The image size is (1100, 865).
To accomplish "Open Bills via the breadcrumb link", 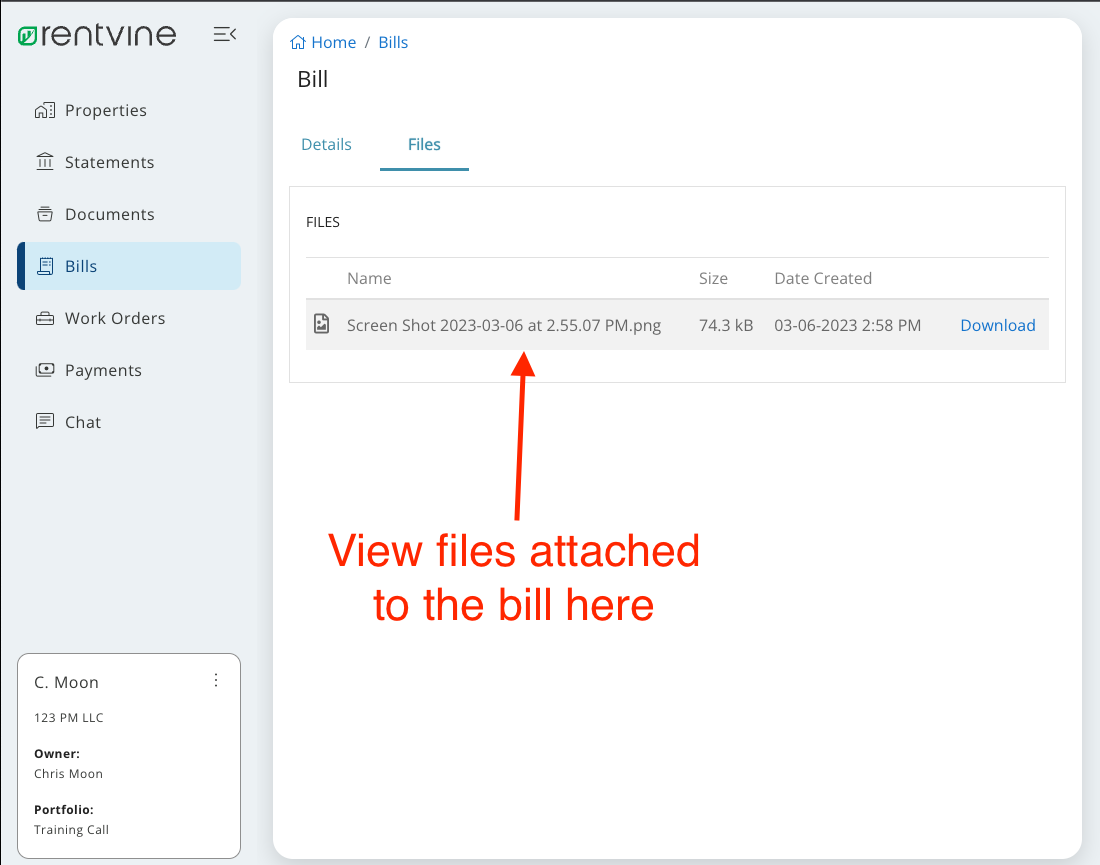I will tap(393, 42).
